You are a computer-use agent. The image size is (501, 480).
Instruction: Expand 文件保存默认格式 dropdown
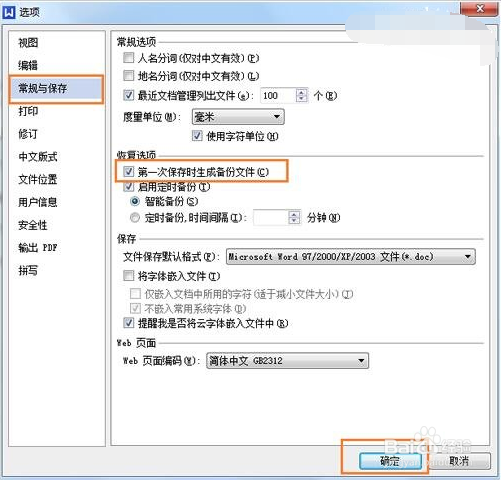click(x=351, y=257)
